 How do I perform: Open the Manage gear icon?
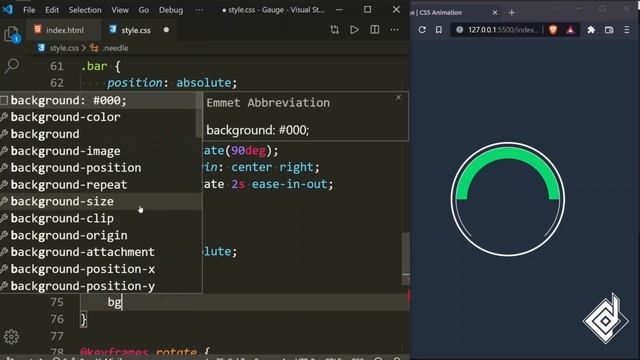(x=11, y=337)
